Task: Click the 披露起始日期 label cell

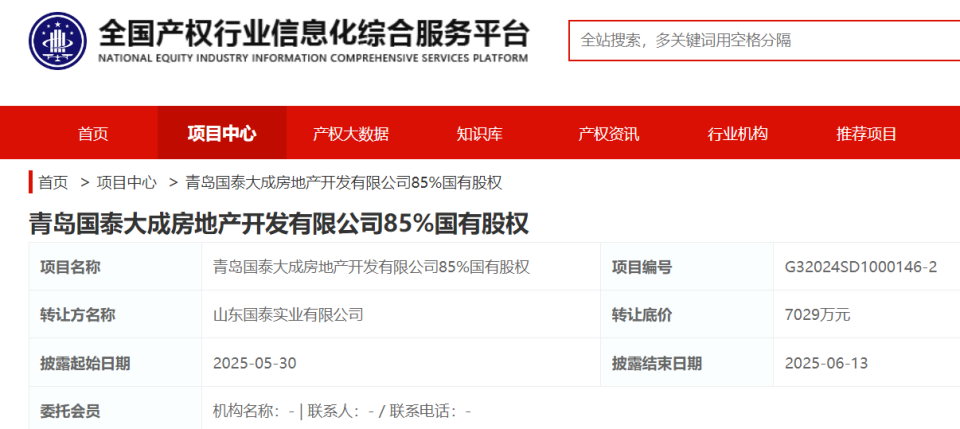Action: click(x=115, y=363)
